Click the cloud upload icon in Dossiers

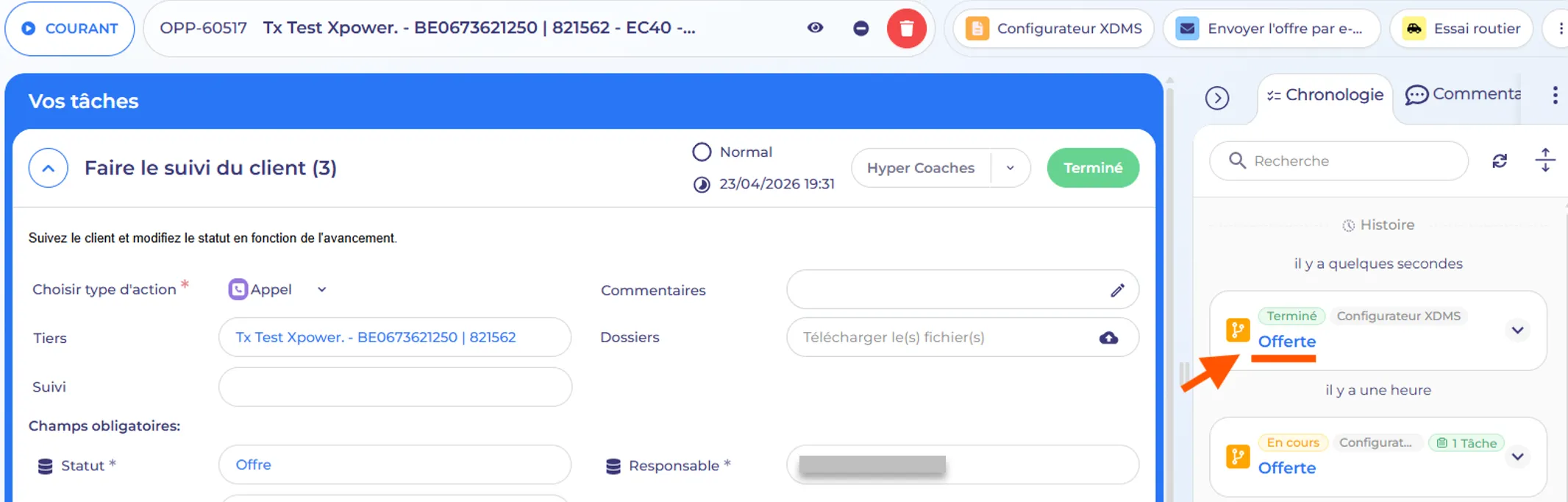[x=1108, y=337]
